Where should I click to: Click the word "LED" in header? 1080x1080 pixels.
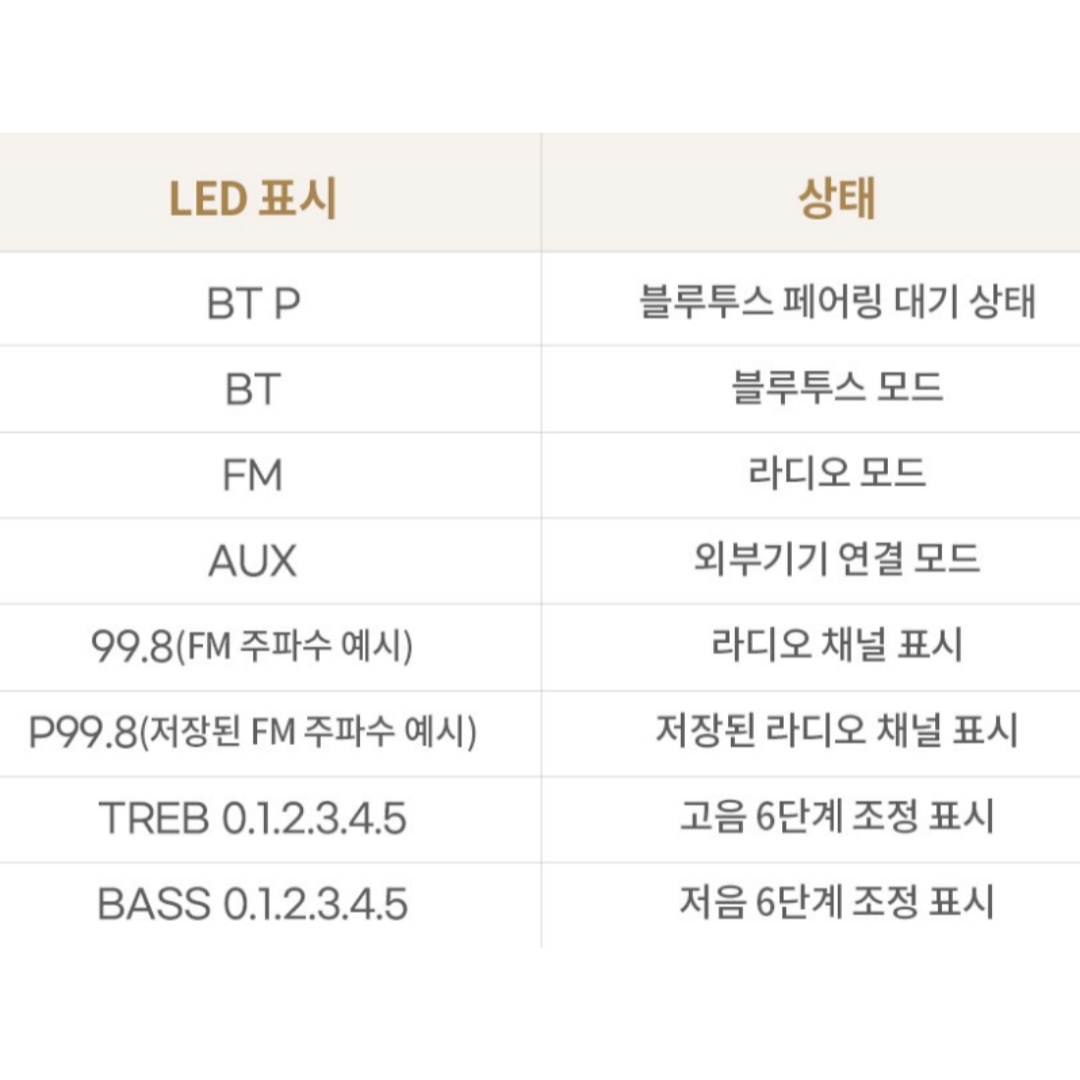pos(208,199)
